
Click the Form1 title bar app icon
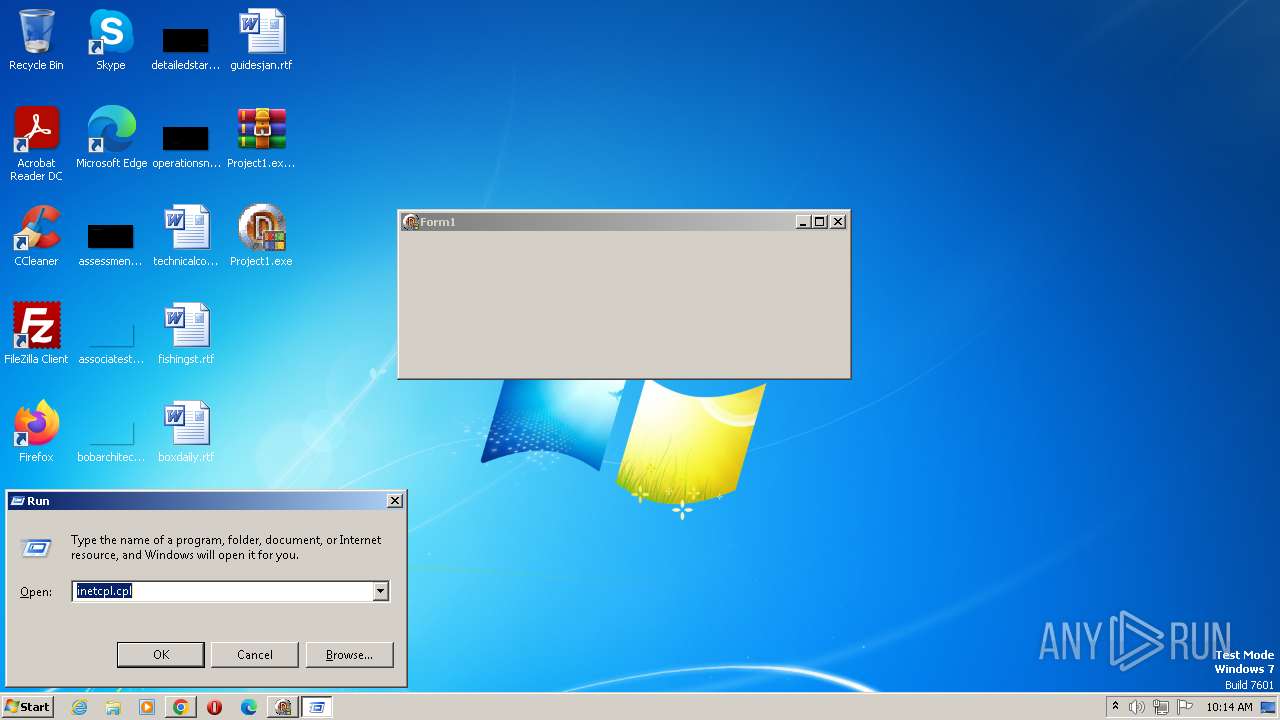[x=410, y=222]
